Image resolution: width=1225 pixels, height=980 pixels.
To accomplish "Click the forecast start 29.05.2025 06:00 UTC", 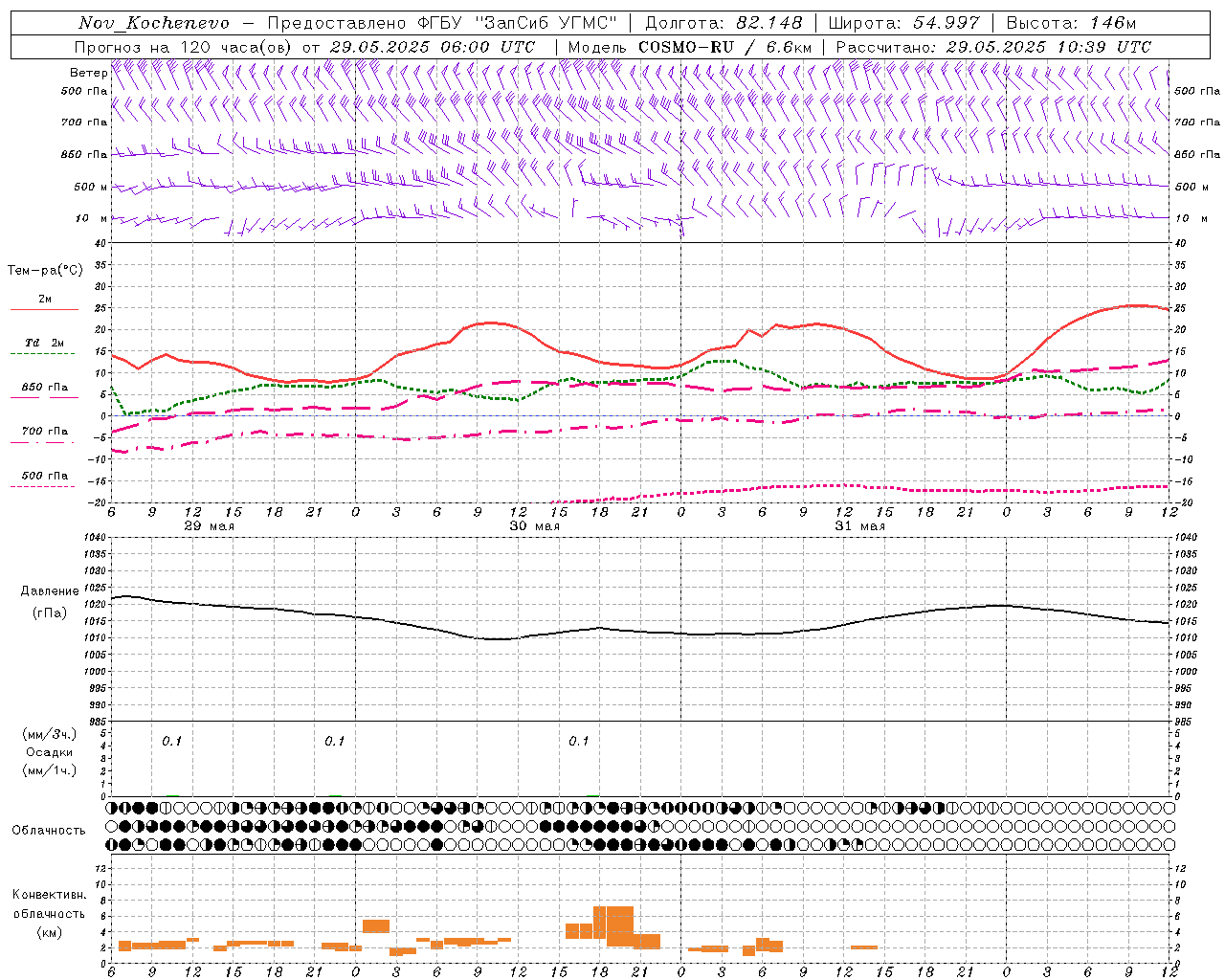I will tap(433, 47).
